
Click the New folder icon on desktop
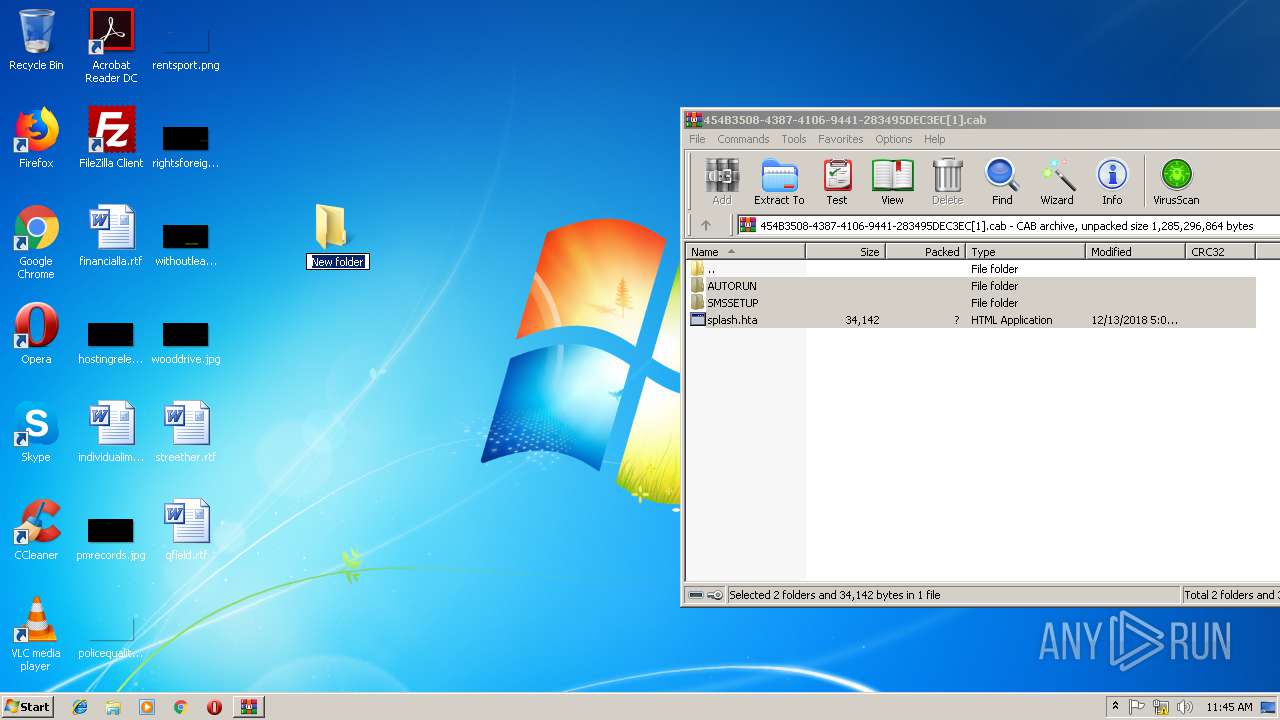click(x=331, y=226)
